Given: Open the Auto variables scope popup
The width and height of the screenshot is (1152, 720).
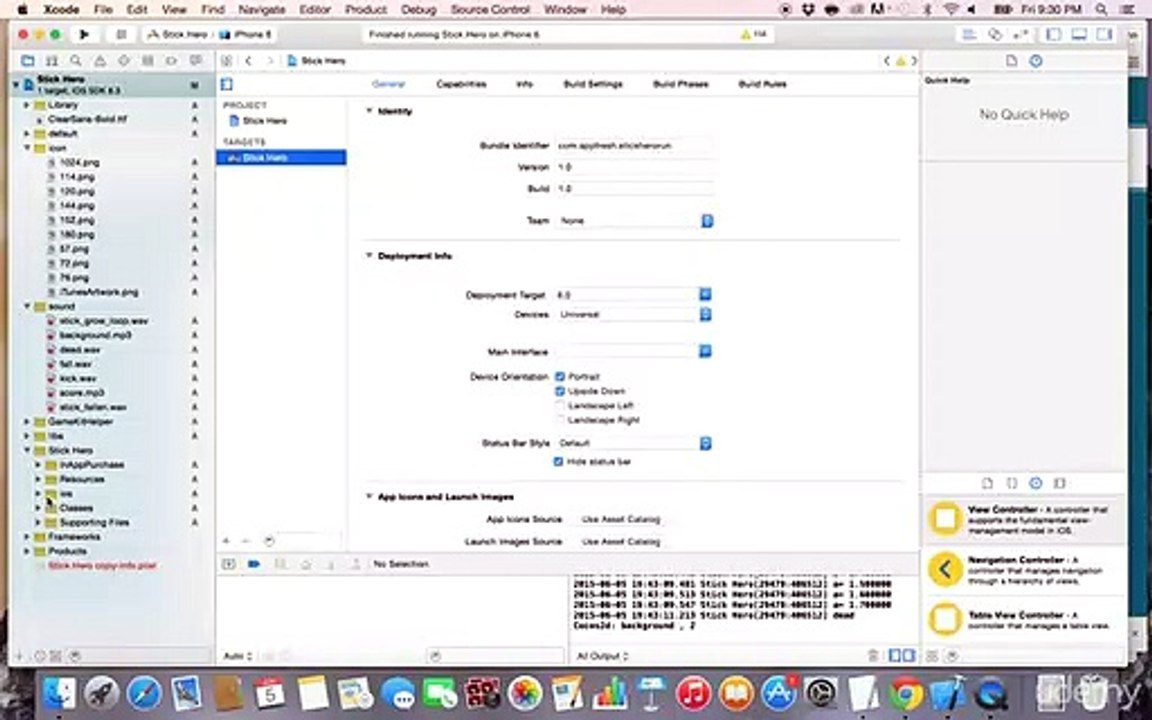Looking at the screenshot, I should tap(238, 655).
